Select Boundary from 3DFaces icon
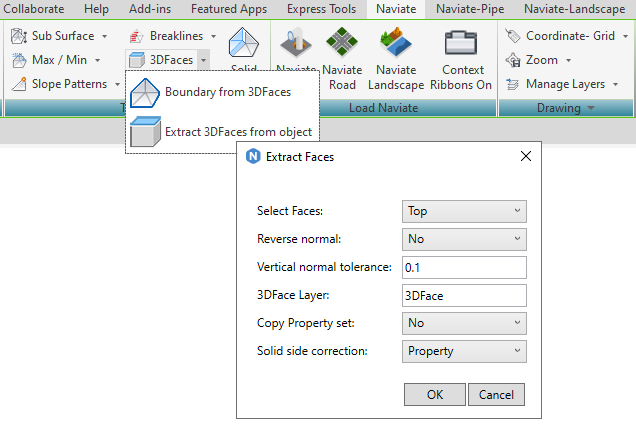The width and height of the screenshot is (636, 424). pos(145,93)
